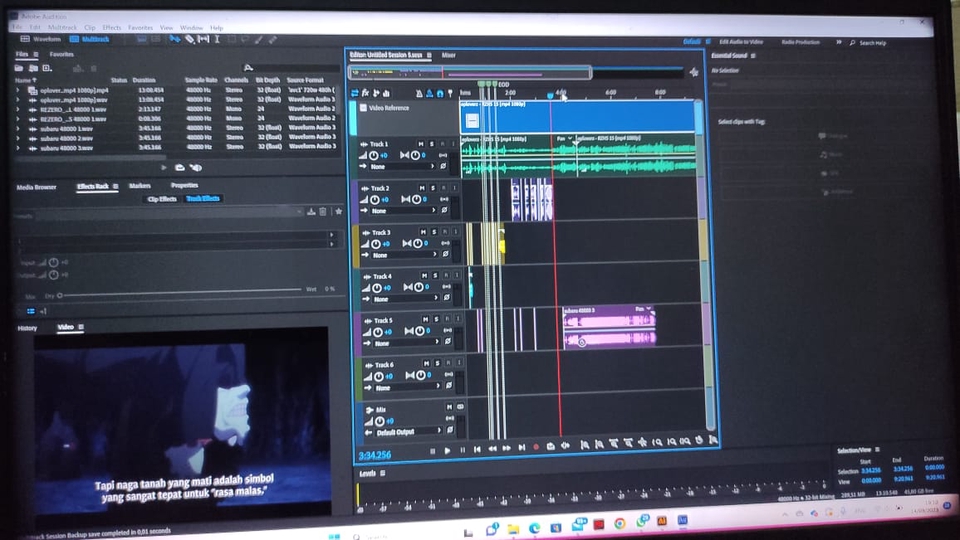Image resolution: width=960 pixels, height=540 pixels.
Task: Select the Slip tool in top toolbar
Action: [x=203, y=39]
